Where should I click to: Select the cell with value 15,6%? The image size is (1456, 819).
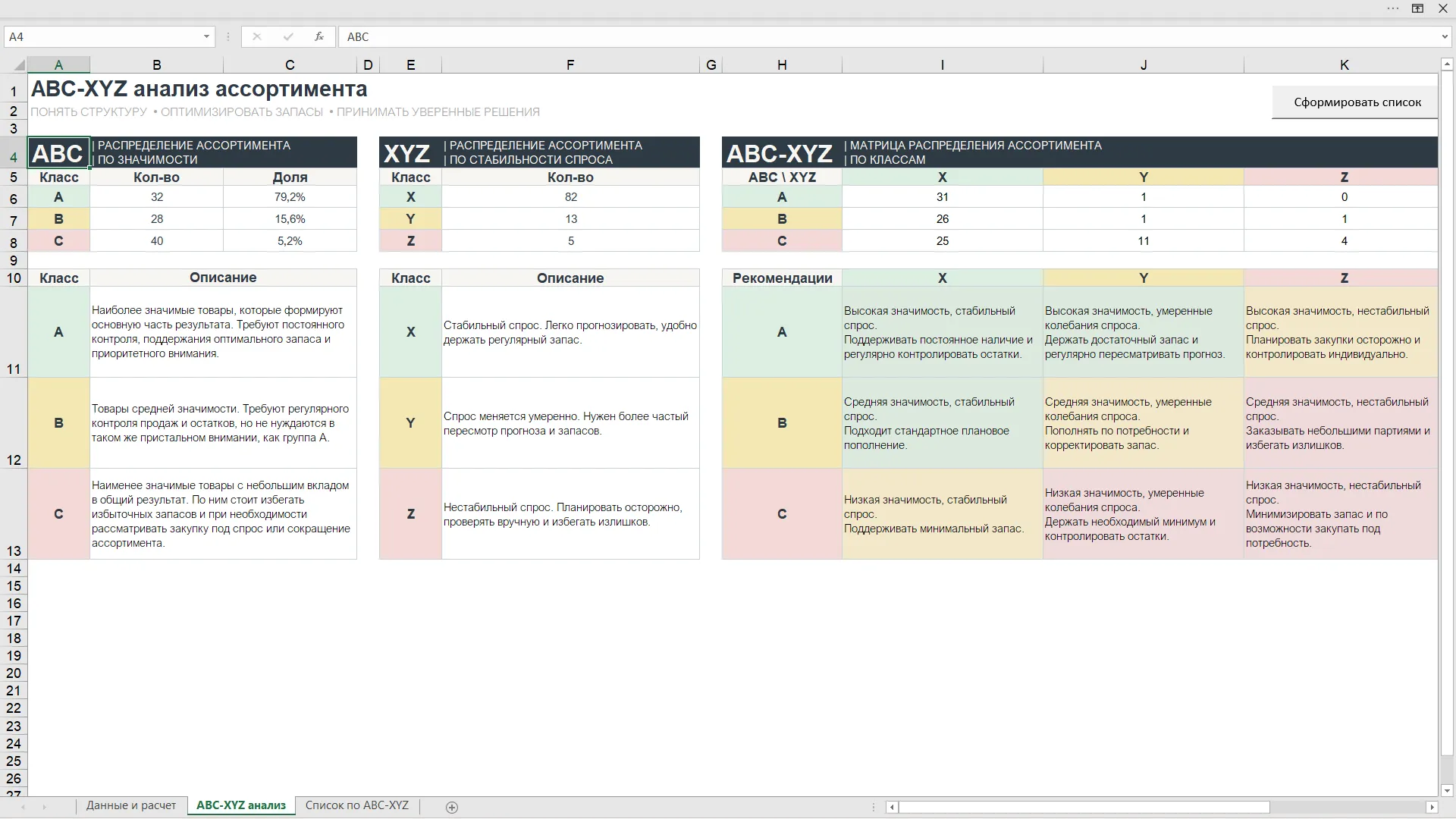point(290,219)
